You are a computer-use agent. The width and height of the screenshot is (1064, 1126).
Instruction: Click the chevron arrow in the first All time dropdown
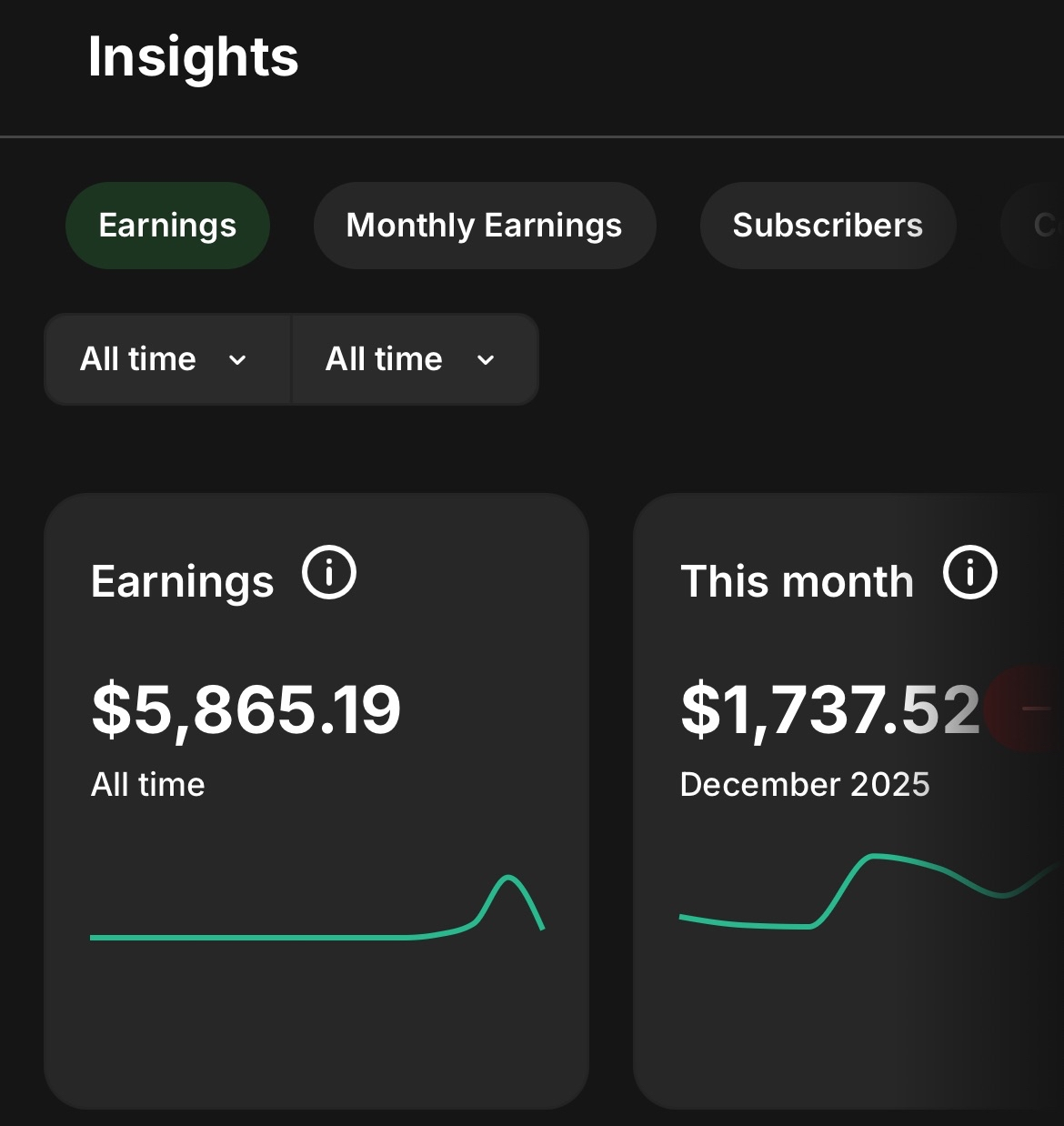[x=237, y=360]
